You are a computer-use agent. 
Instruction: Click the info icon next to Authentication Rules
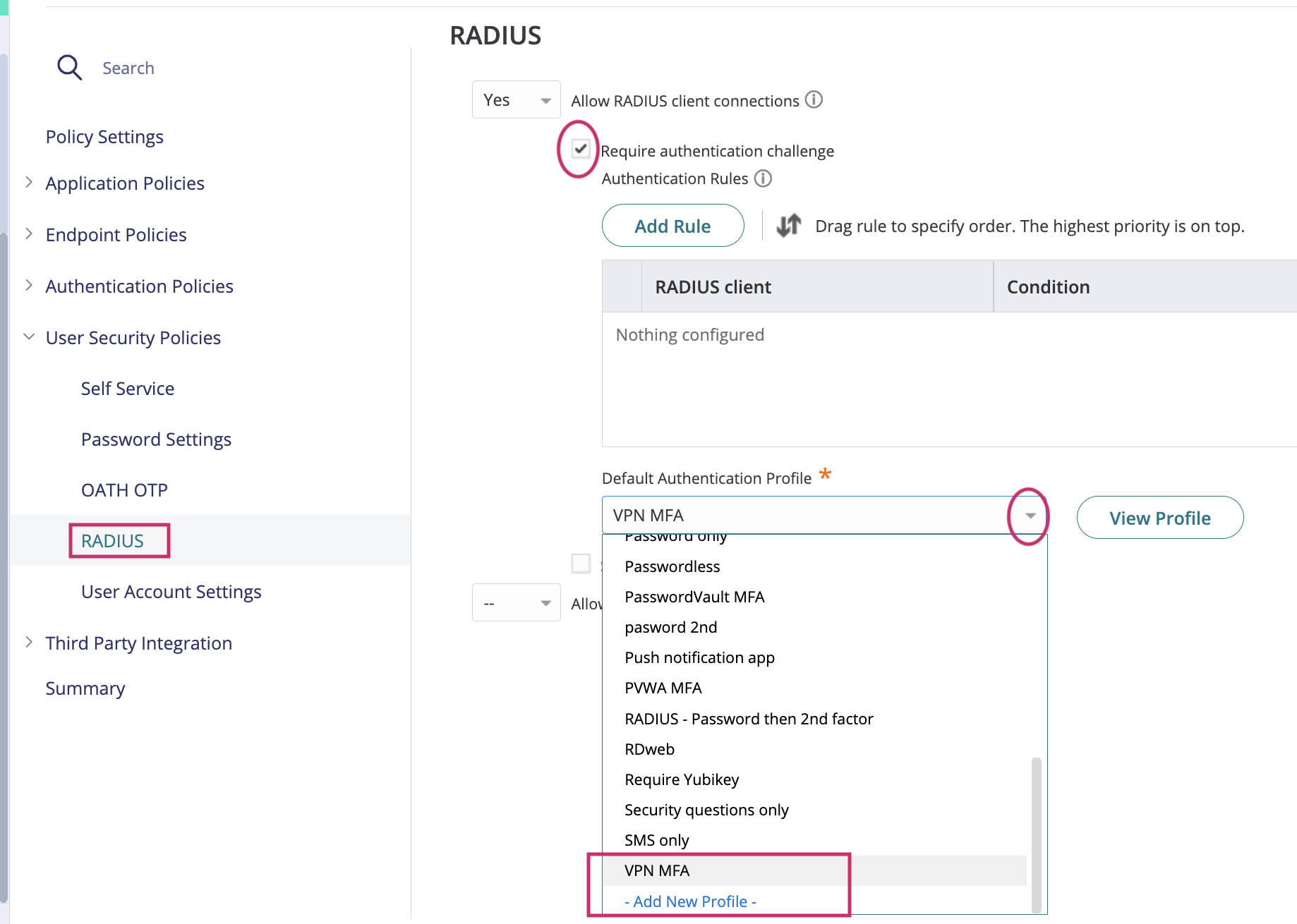click(764, 178)
